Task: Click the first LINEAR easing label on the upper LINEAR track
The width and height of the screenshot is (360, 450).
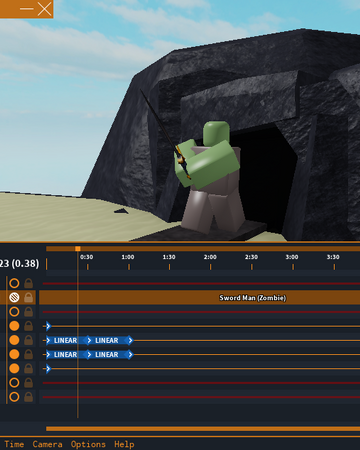Action: pos(65,340)
